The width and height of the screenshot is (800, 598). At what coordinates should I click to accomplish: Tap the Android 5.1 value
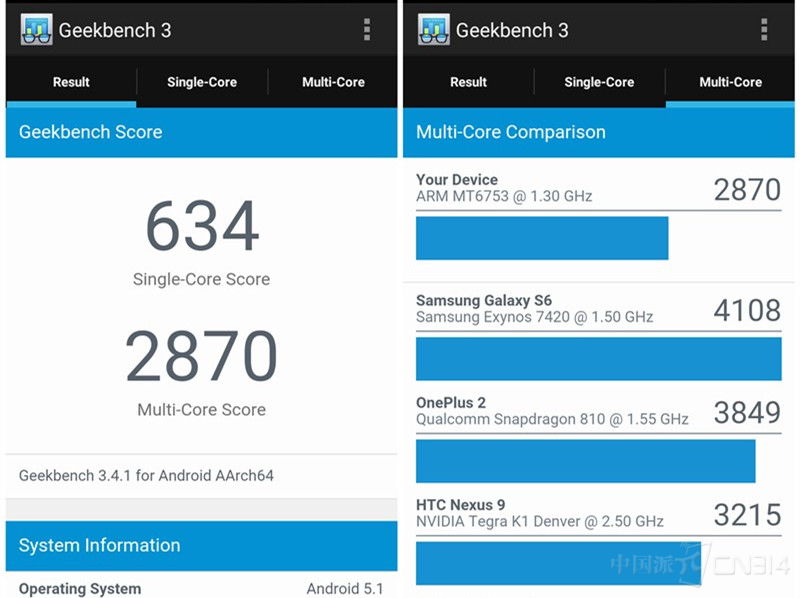click(x=345, y=588)
